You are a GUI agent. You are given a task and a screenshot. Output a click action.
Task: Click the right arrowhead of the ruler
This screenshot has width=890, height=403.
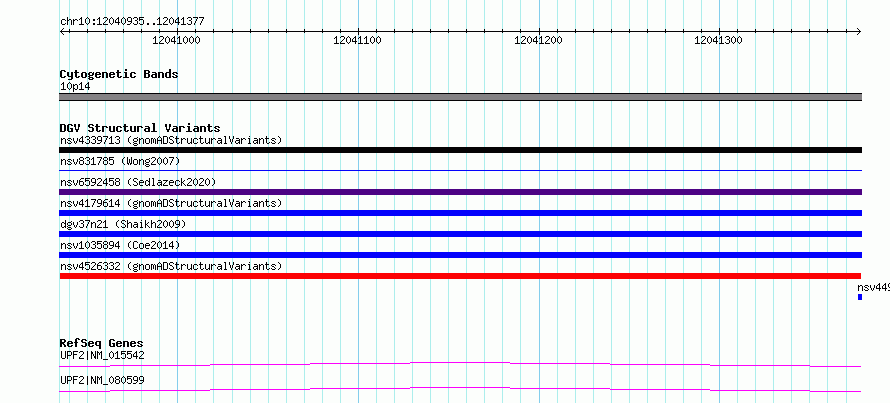859,31
